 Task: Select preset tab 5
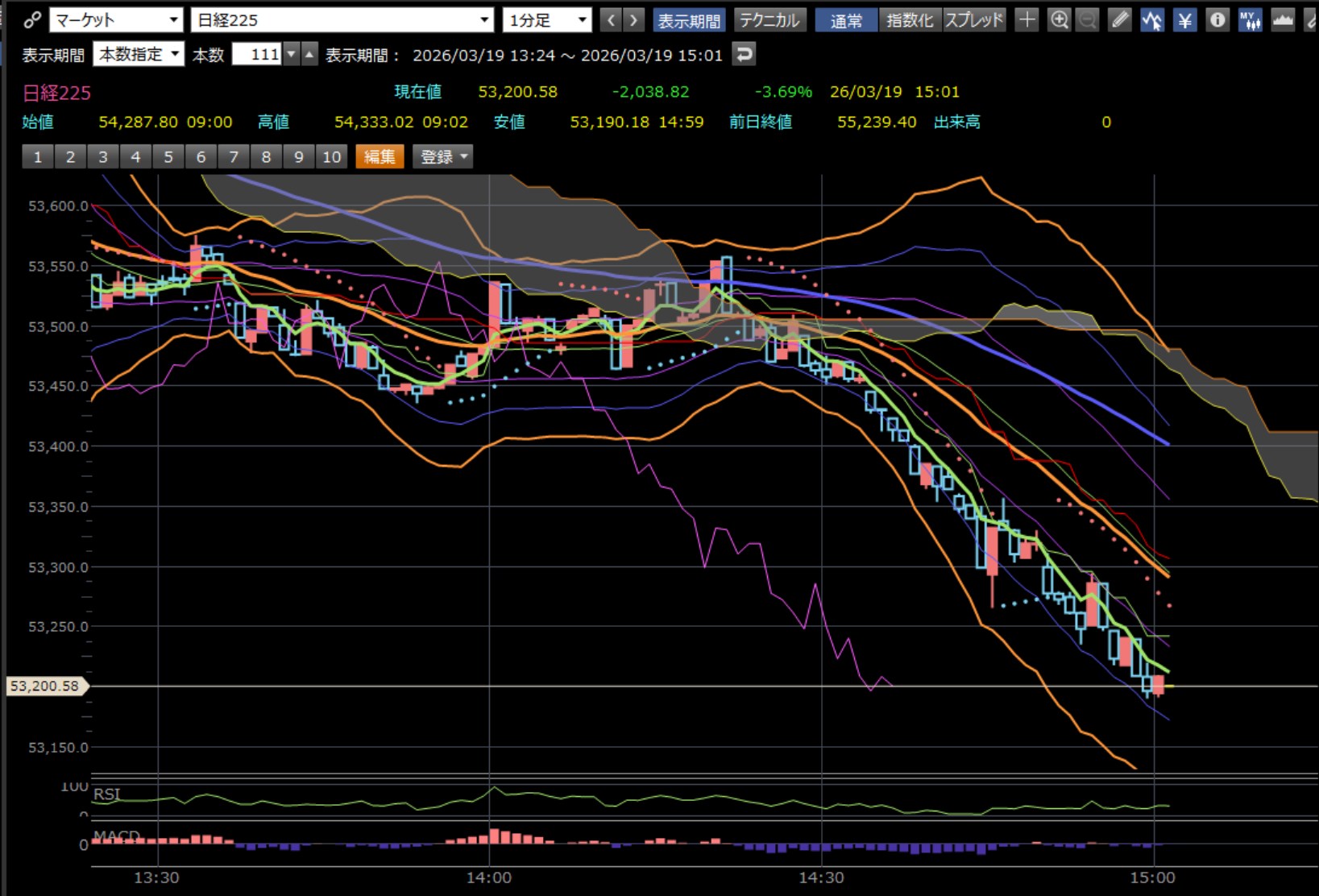coord(168,156)
